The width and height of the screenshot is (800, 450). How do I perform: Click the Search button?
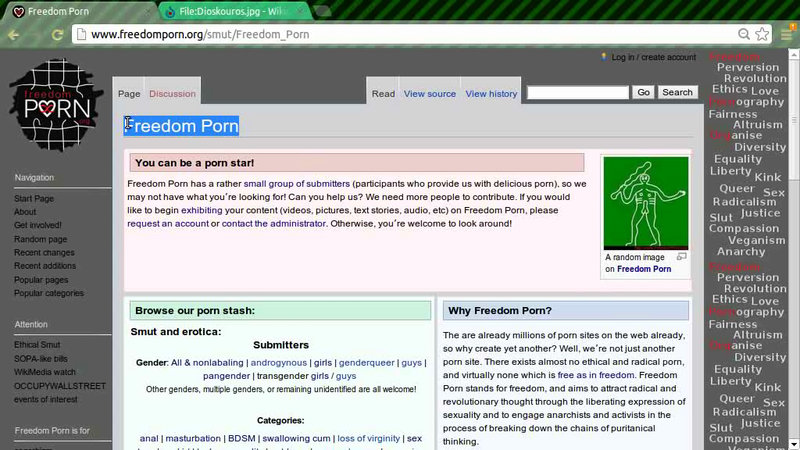click(678, 92)
